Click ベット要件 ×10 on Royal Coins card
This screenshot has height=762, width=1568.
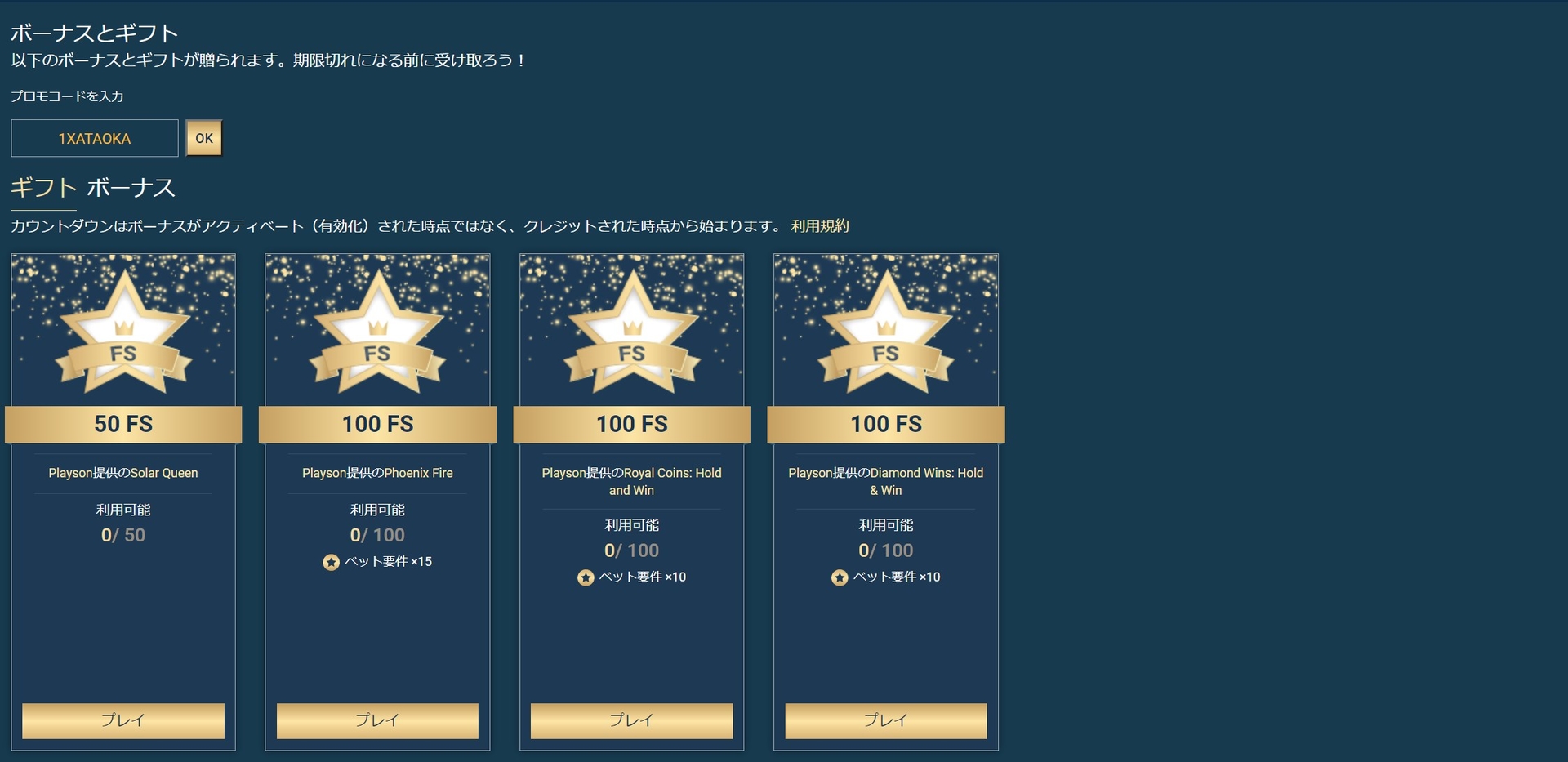click(x=643, y=577)
